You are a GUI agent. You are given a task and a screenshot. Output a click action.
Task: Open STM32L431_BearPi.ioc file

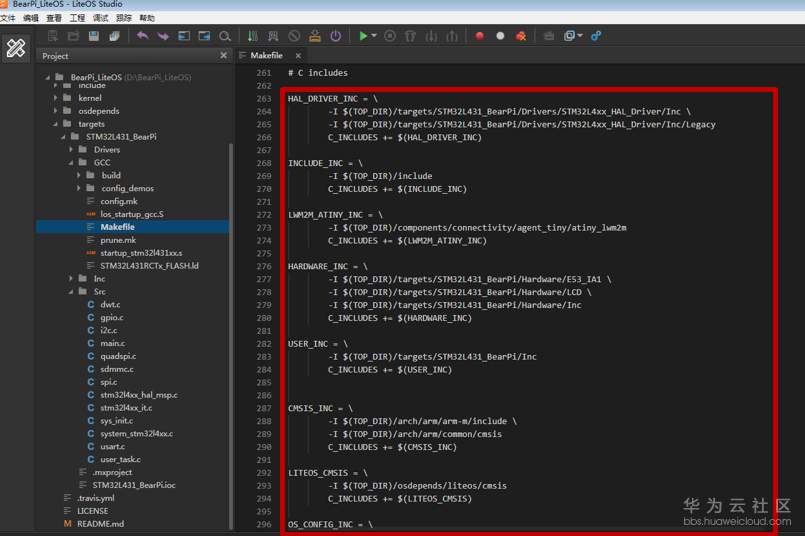[133, 485]
